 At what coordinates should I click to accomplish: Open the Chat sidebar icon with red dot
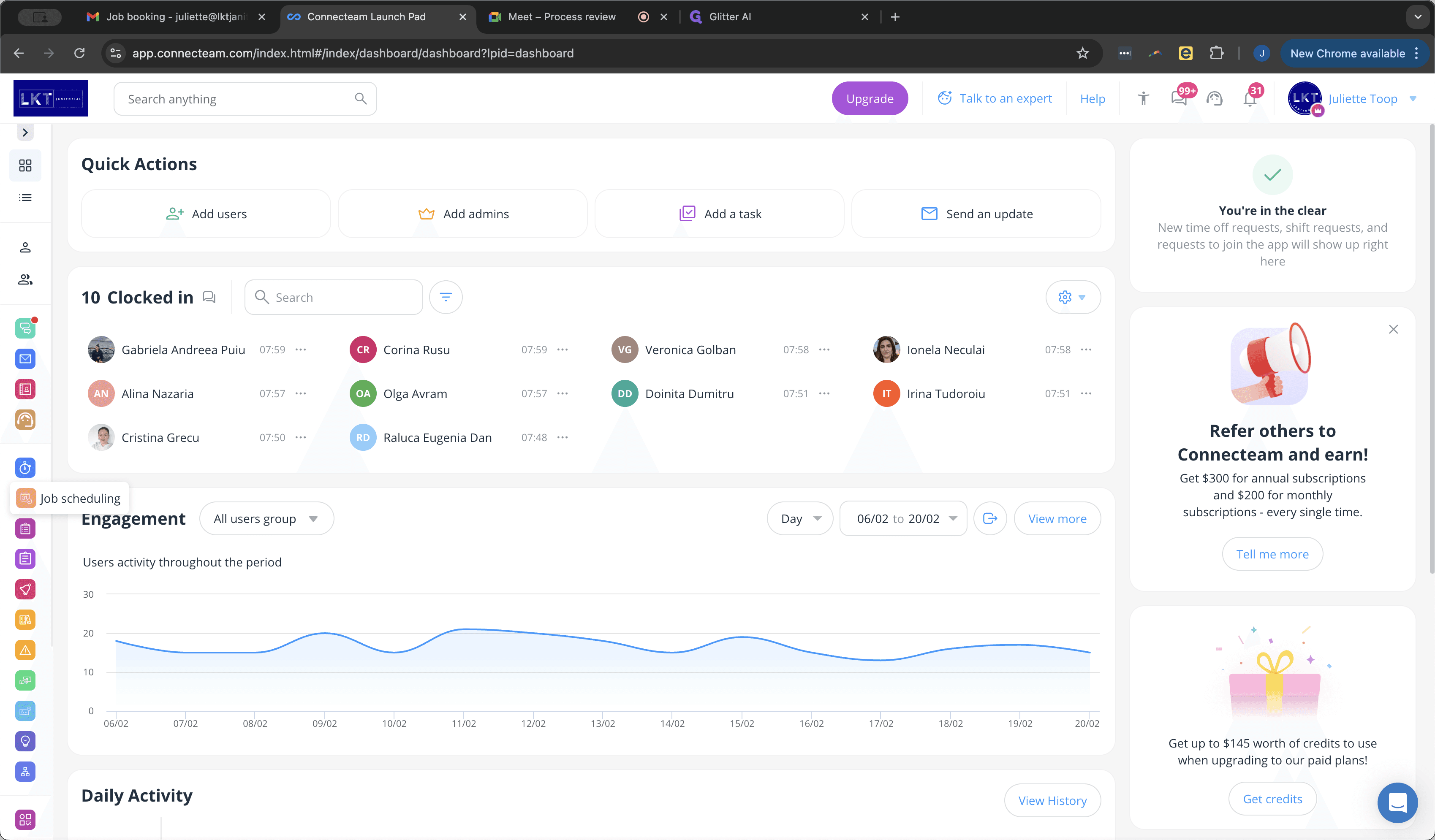(x=25, y=328)
